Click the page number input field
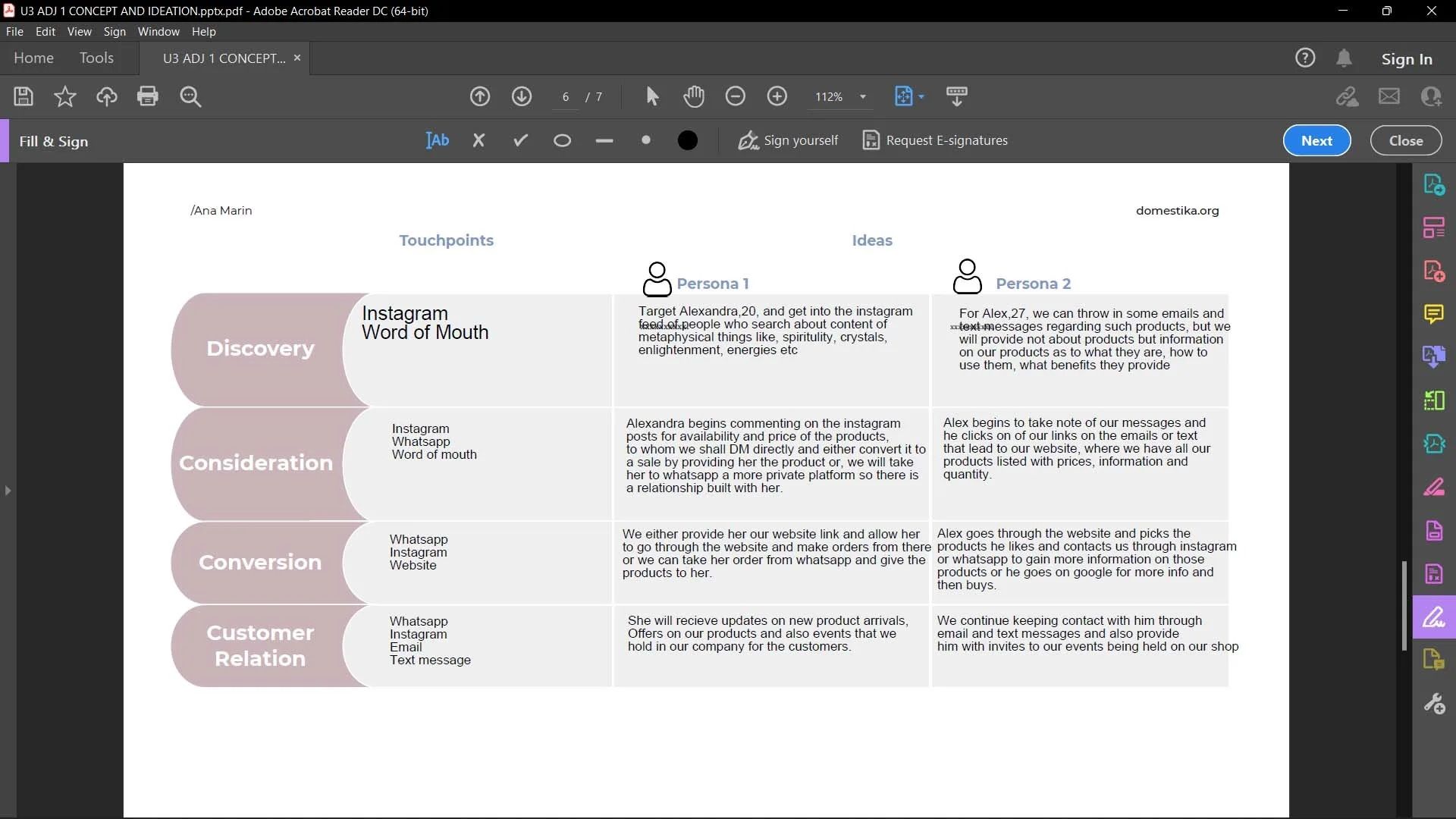Screen dimensions: 1456x819 (566, 96)
